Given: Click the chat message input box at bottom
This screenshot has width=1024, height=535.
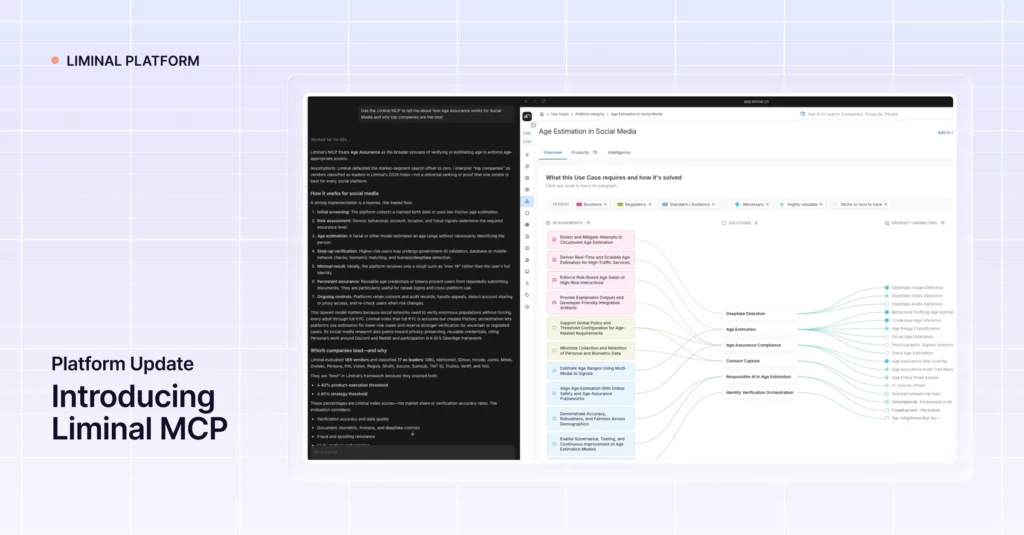Looking at the screenshot, I should click(413, 452).
